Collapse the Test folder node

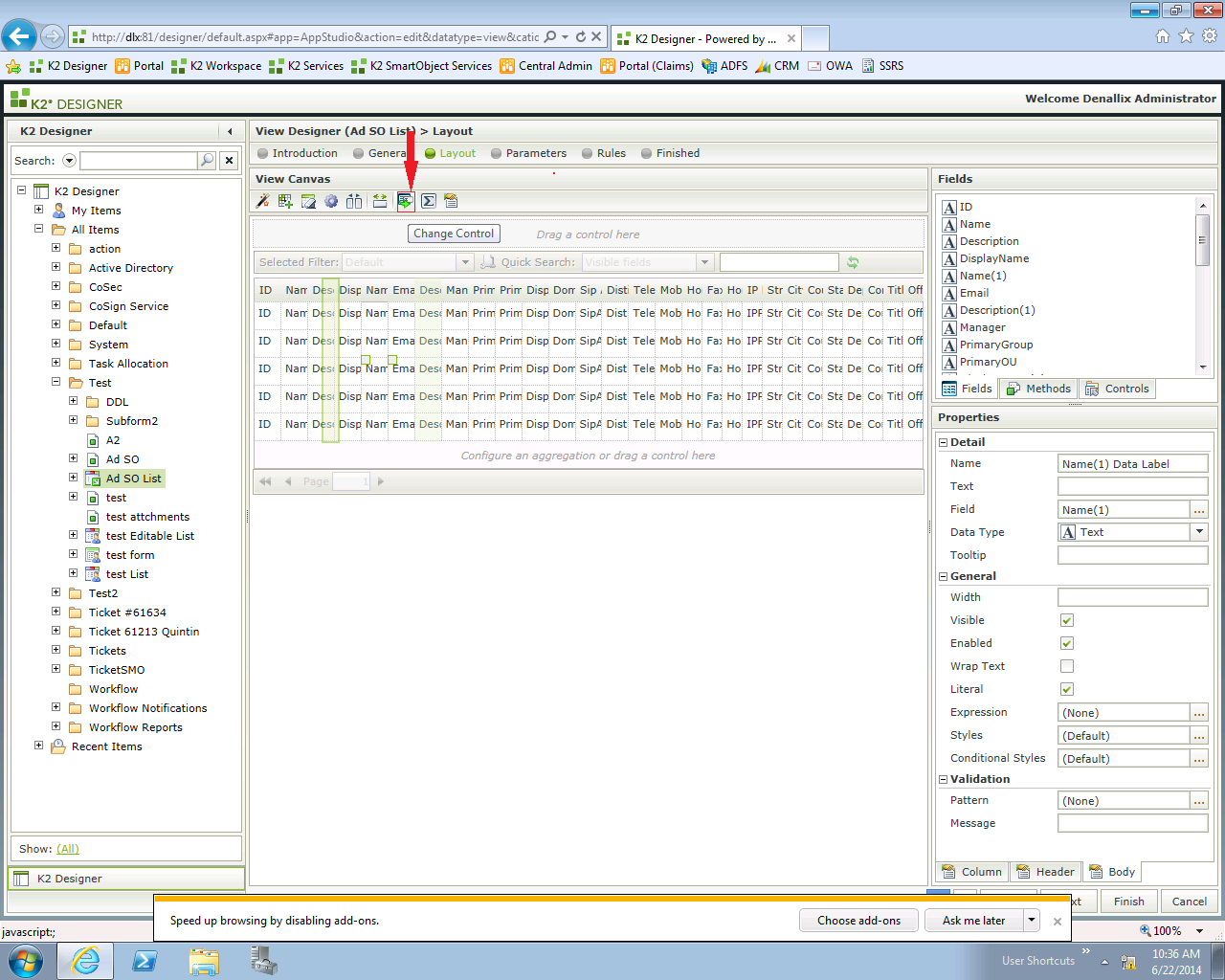[56, 382]
